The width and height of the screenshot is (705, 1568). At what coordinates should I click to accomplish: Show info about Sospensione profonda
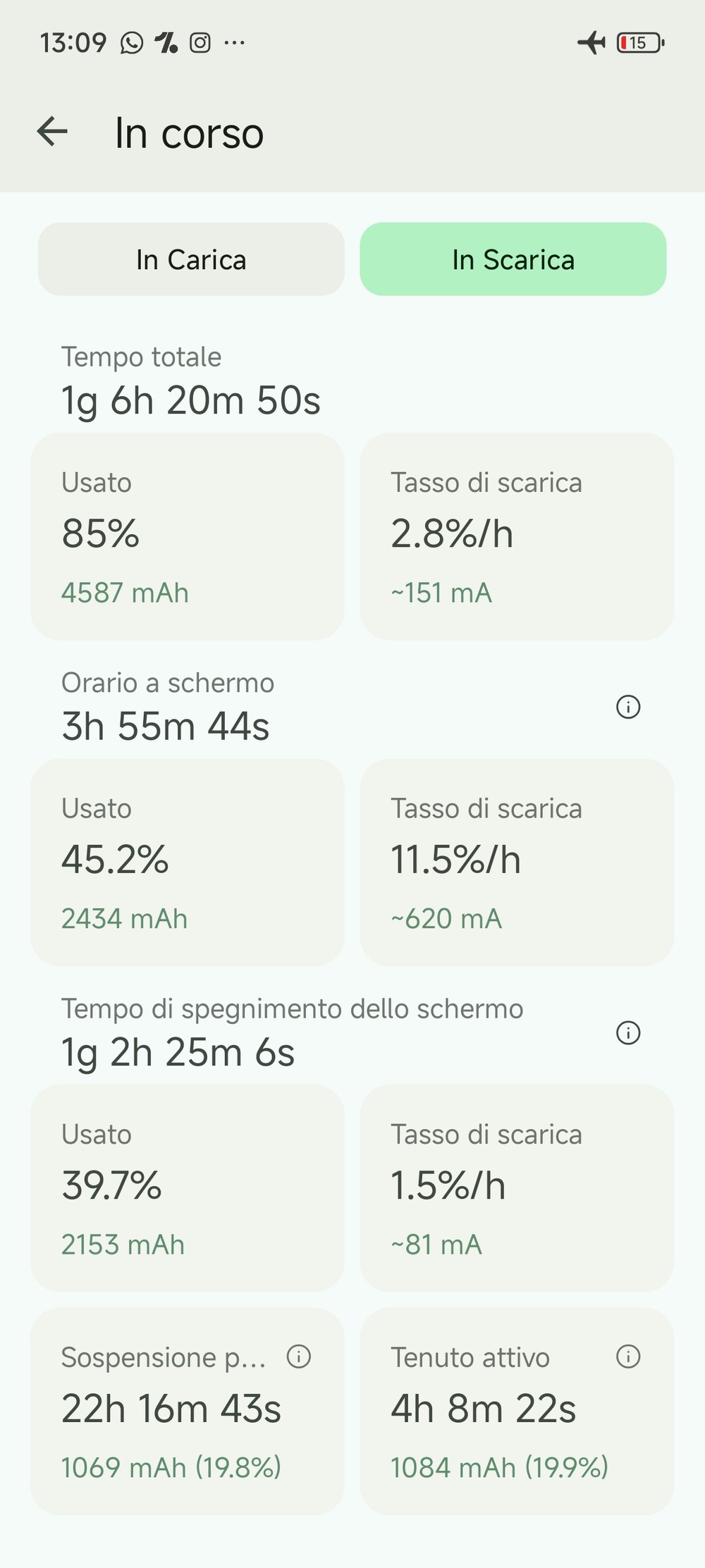pyautogui.click(x=299, y=1357)
